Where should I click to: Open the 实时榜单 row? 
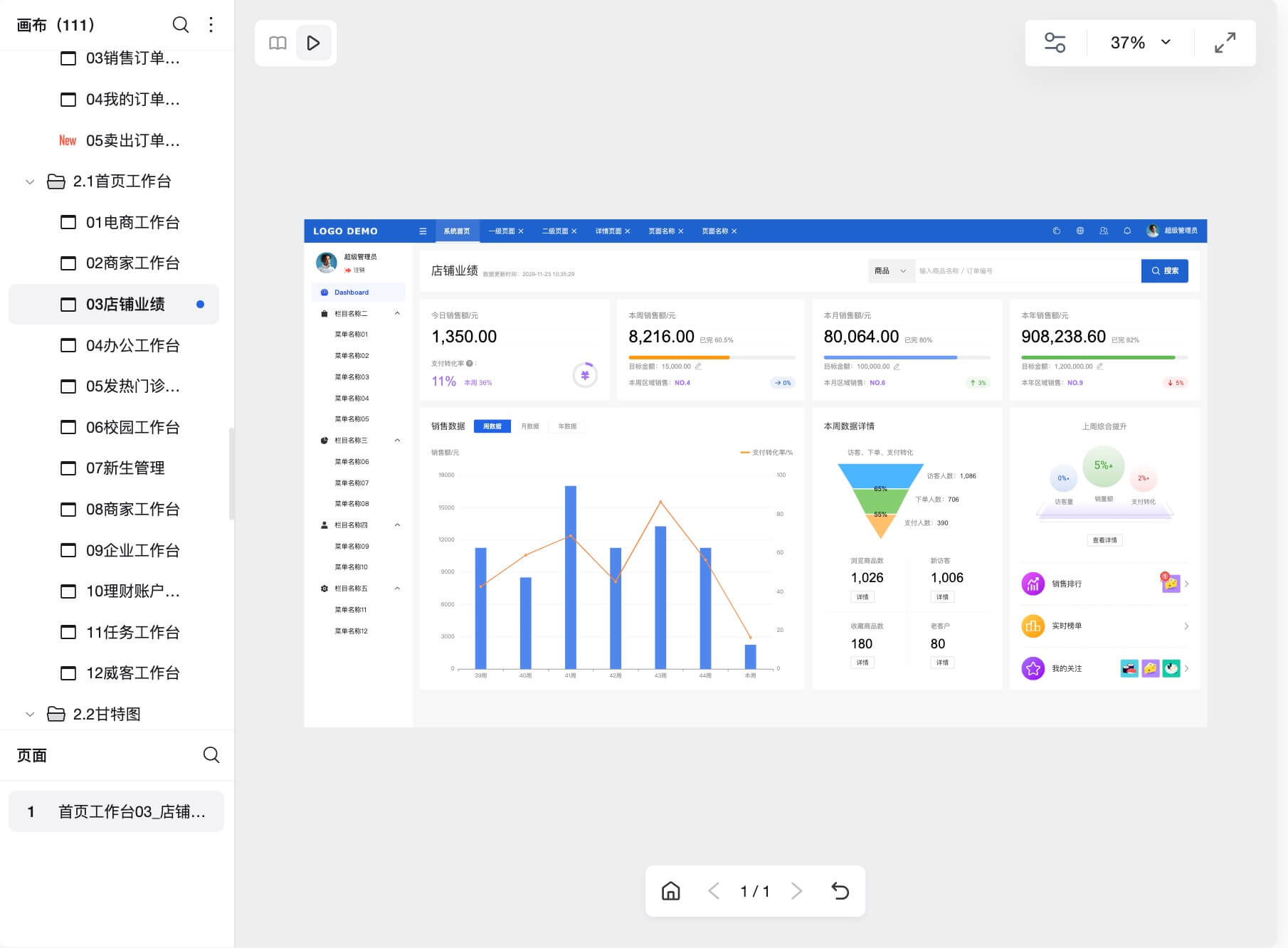[x=1105, y=626]
